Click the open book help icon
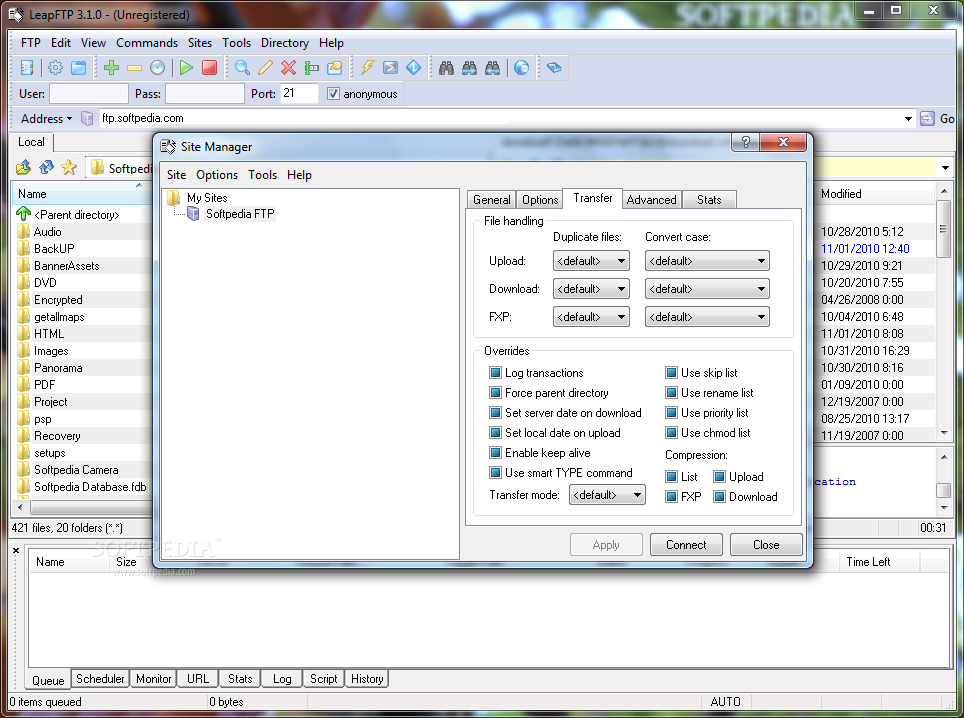 (554, 68)
